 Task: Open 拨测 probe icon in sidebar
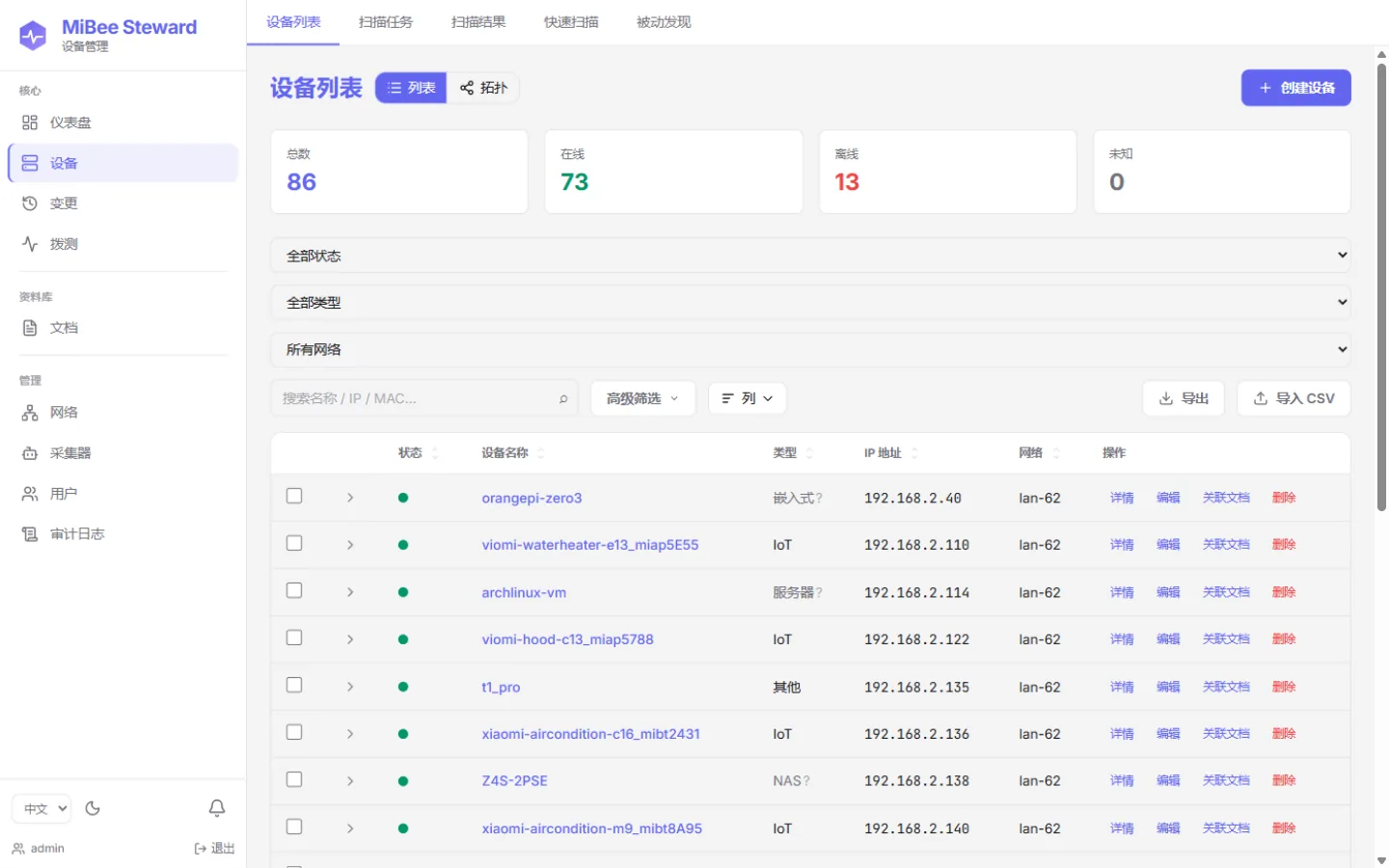tap(30, 244)
